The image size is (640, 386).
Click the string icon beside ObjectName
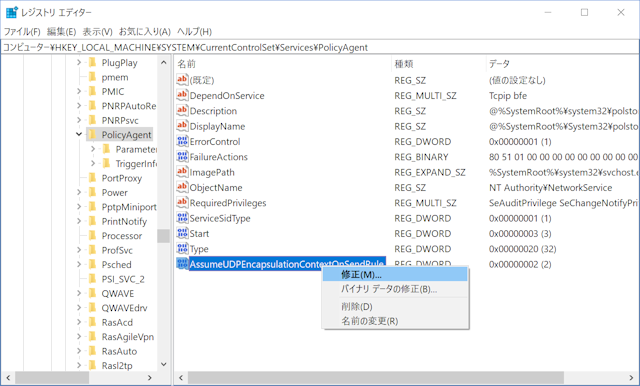(182, 187)
